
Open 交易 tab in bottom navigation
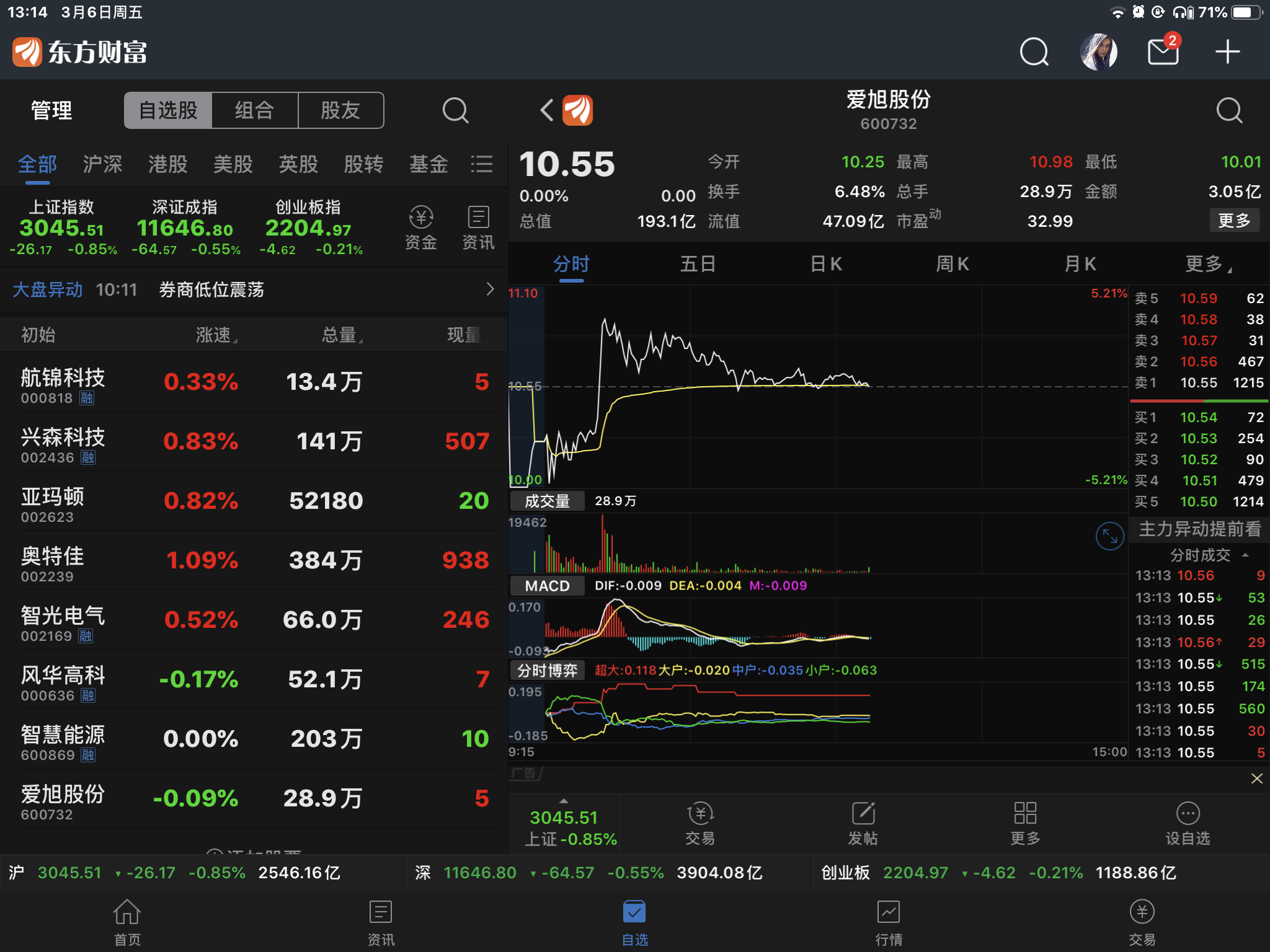(1142, 922)
